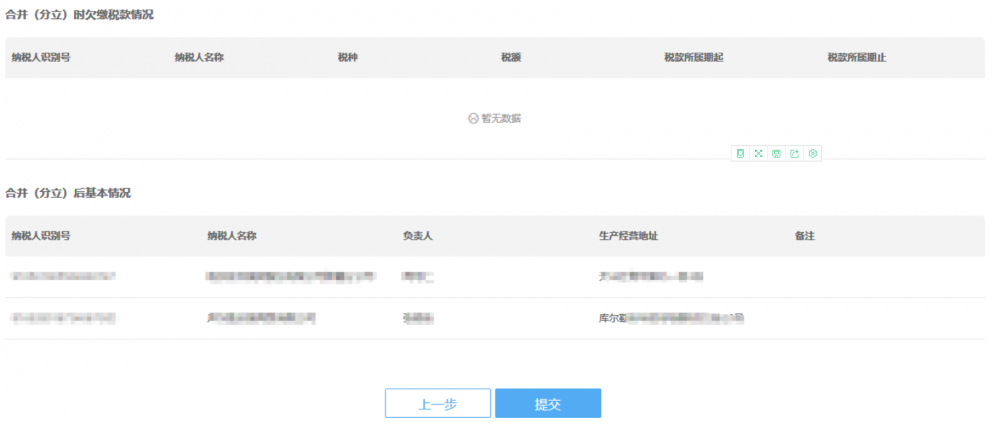Click 纳税人识别号 header in the 欠缴税款 table
The height and width of the screenshot is (431, 1000).
(41, 58)
